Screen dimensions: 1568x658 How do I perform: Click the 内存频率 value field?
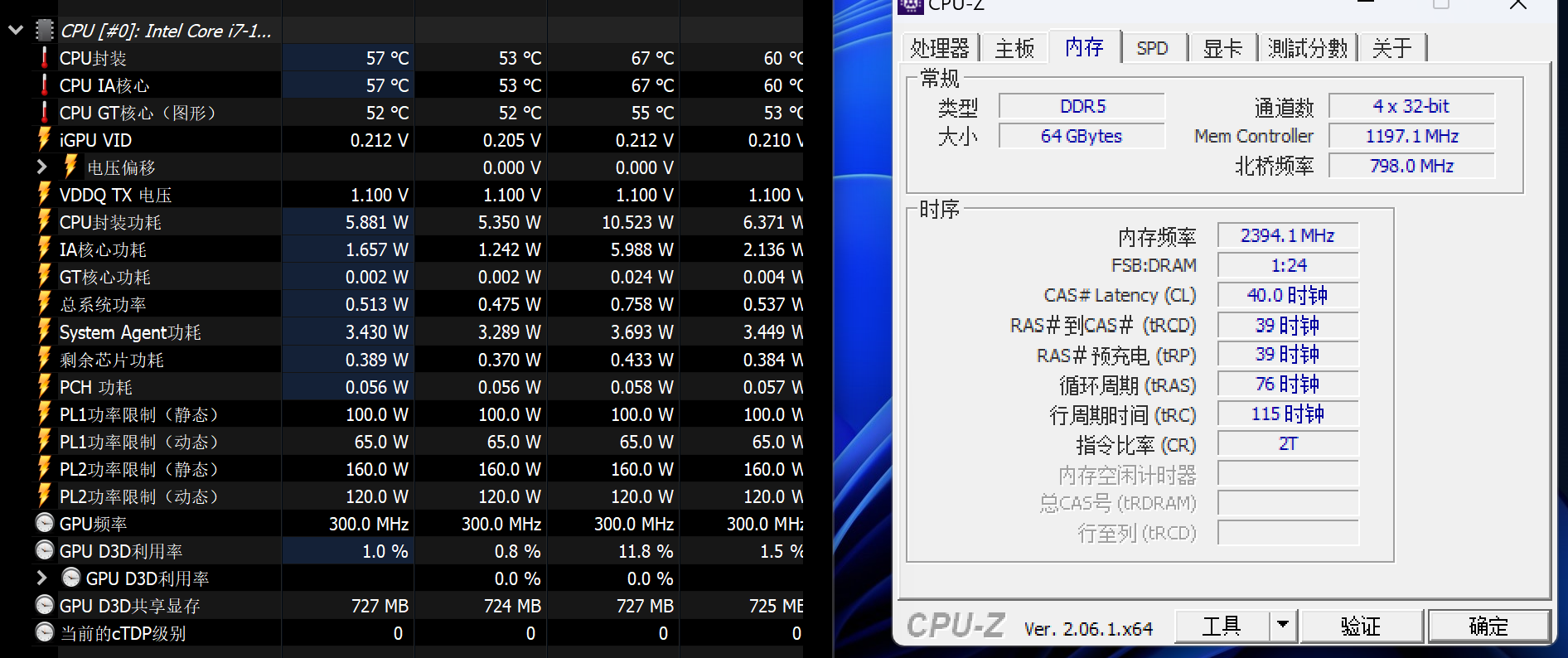(x=1287, y=235)
